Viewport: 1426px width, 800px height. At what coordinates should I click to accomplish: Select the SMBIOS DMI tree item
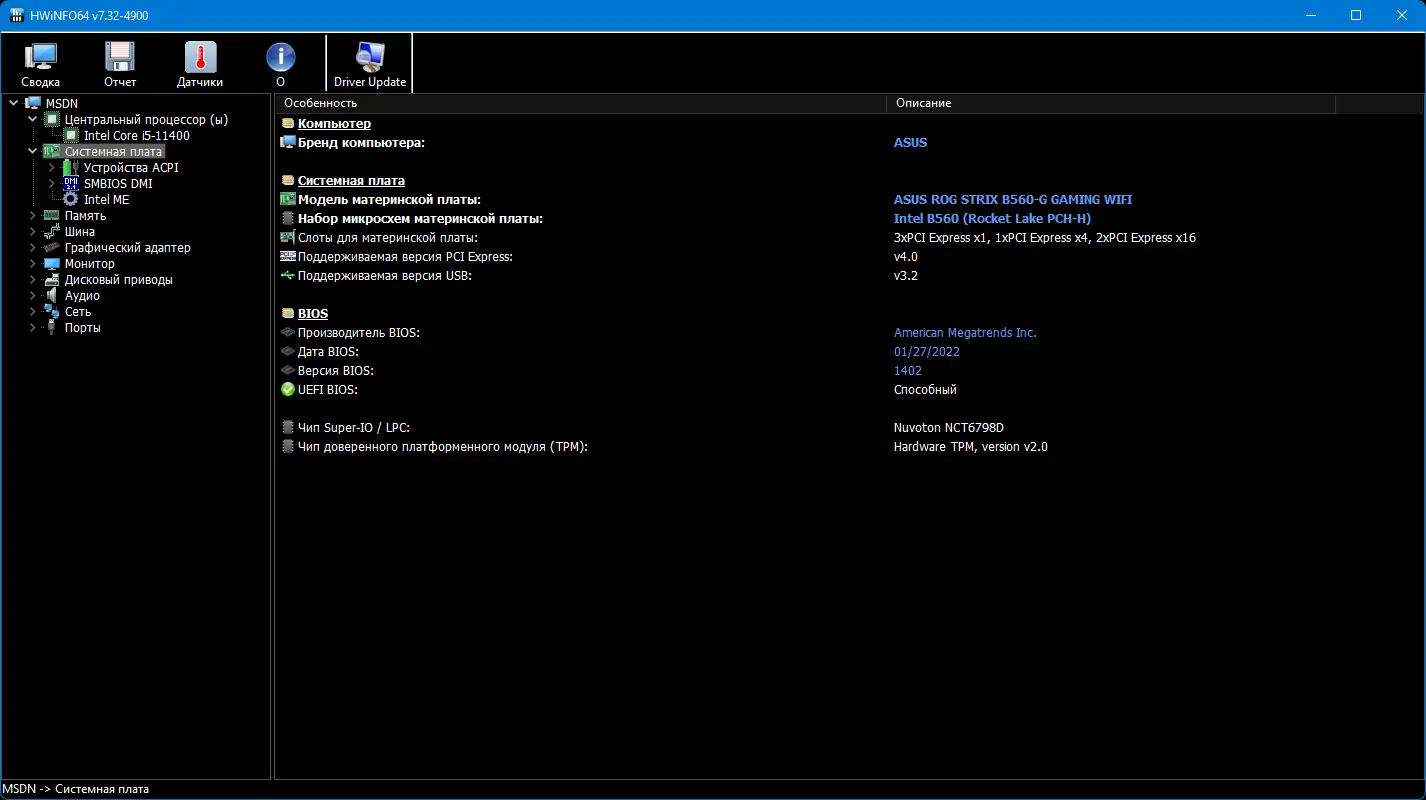tap(118, 183)
